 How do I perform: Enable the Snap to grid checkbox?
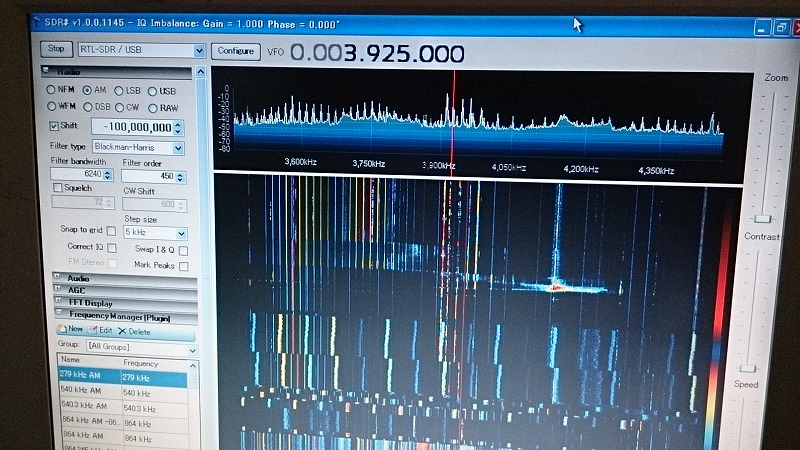[111, 231]
